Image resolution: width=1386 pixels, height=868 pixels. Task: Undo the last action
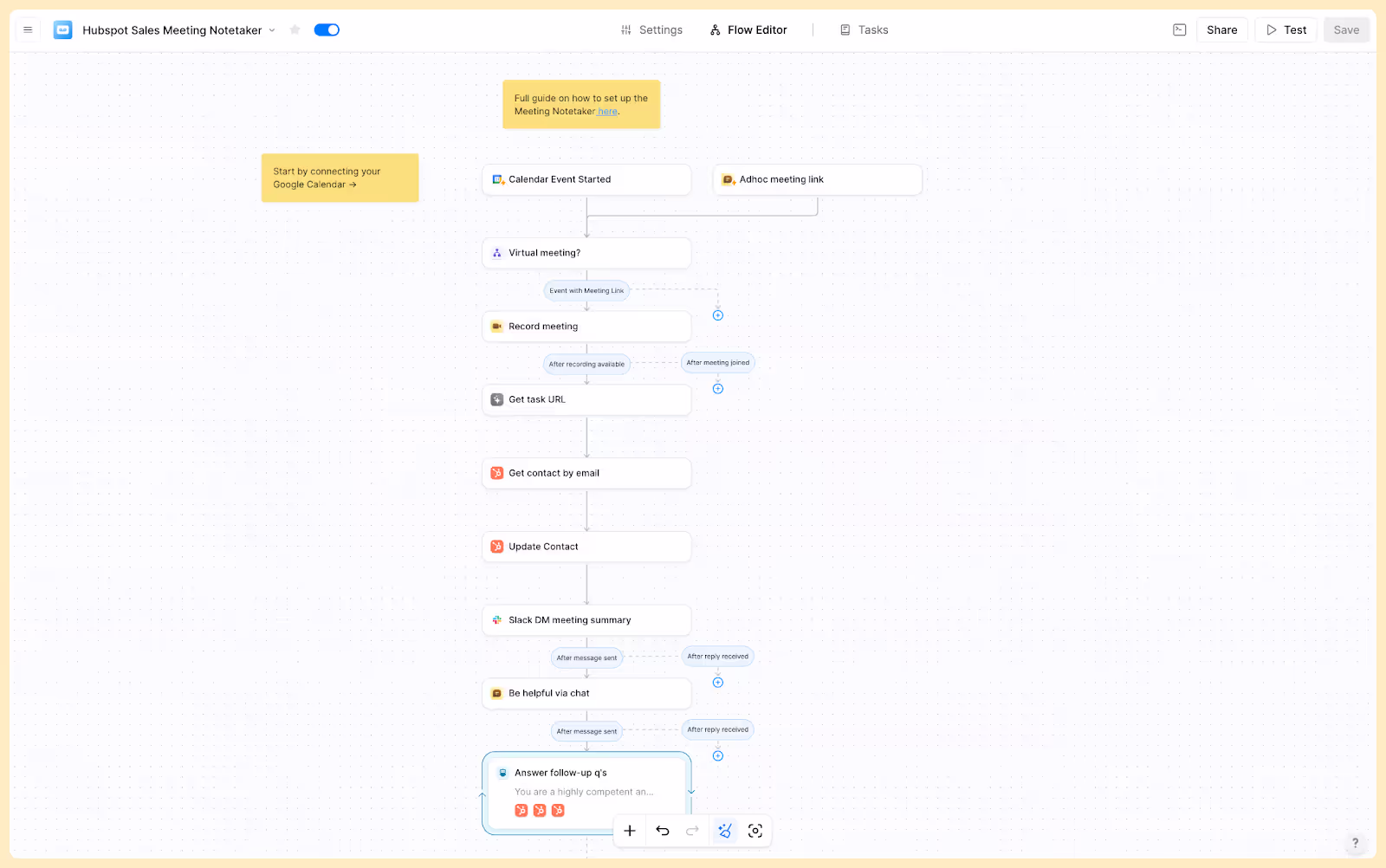(663, 831)
